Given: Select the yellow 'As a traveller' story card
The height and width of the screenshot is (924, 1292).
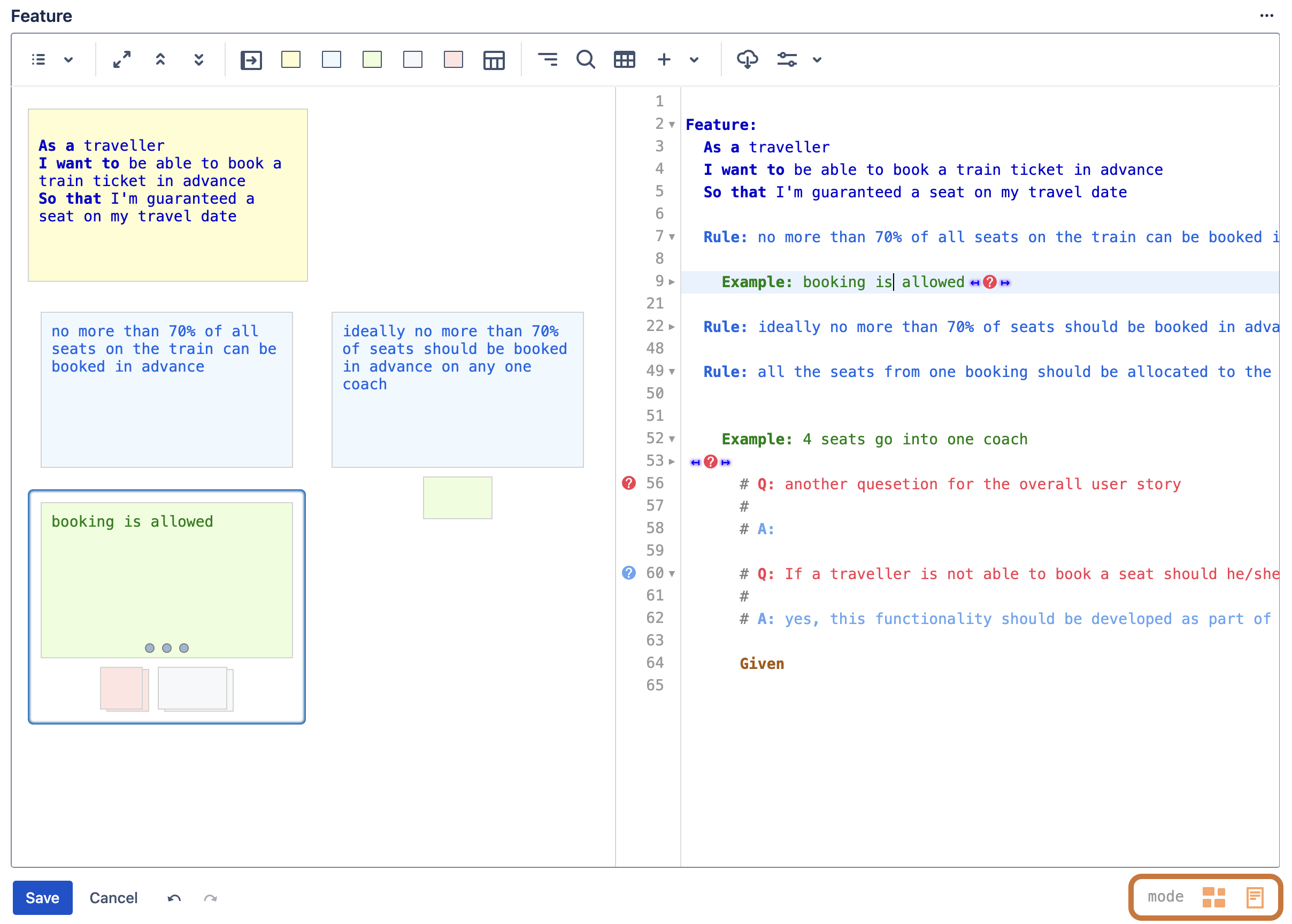Looking at the screenshot, I should pos(168,195).
